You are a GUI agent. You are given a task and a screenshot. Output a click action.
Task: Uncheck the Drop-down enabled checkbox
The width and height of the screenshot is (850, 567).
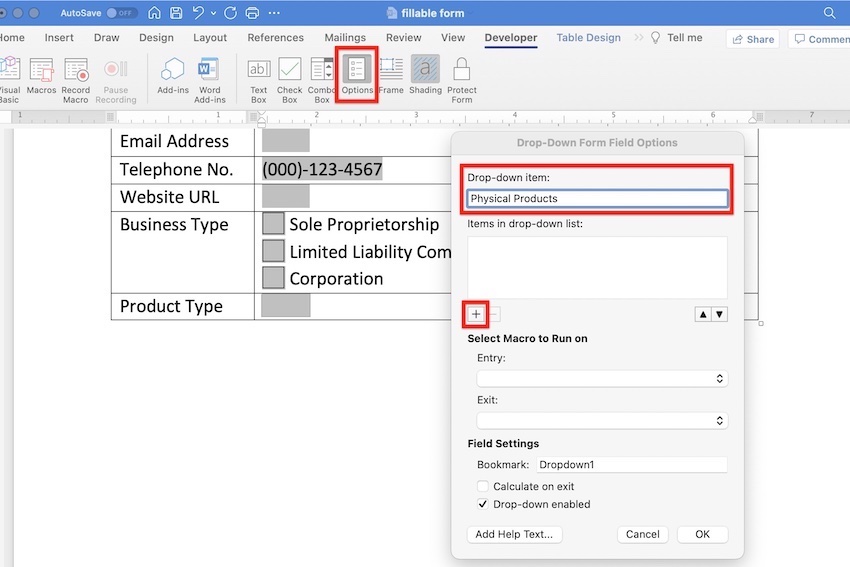[484, 505]
